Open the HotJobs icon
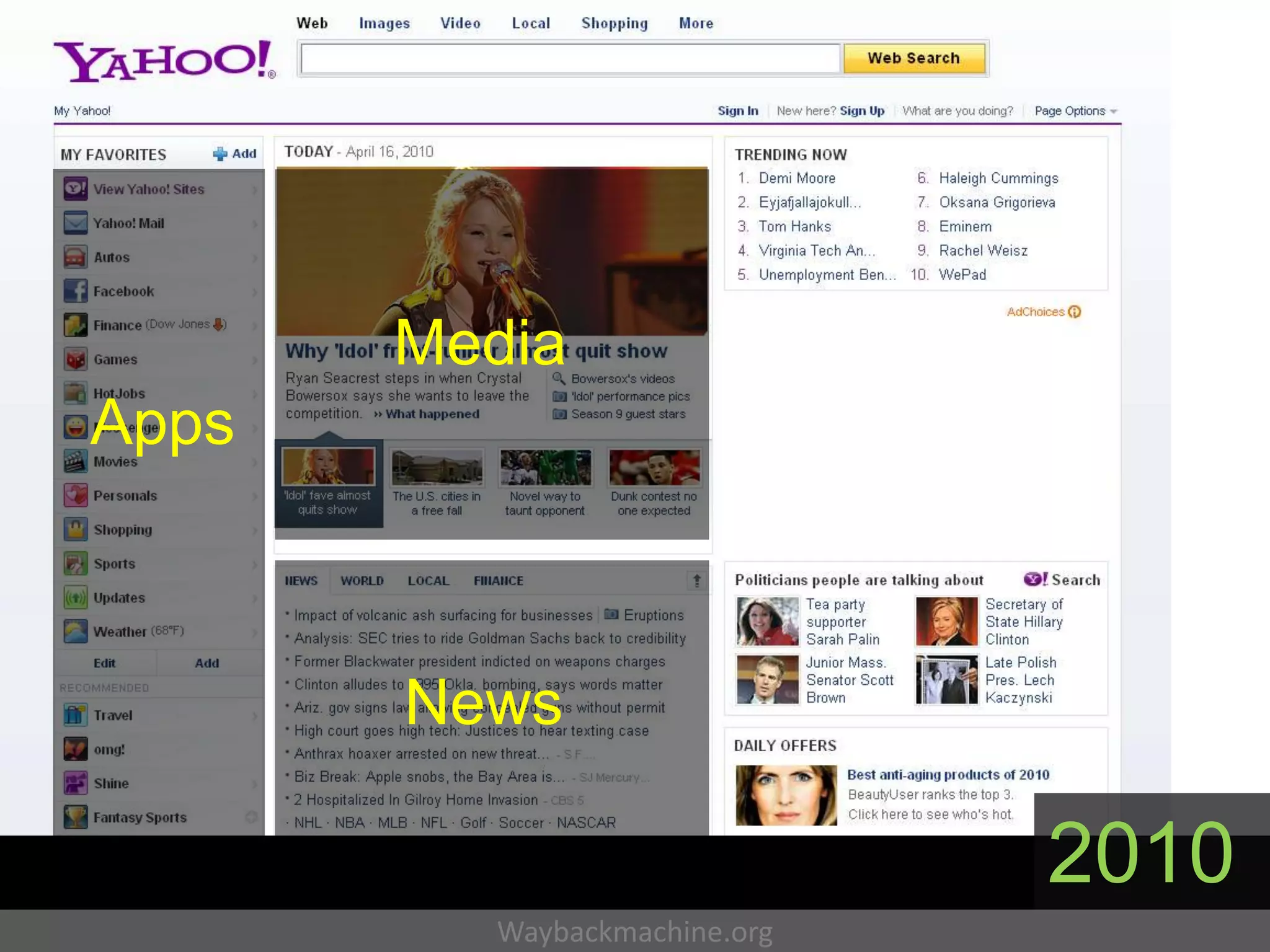The width and height of the screenshot is (1270, 952). [x=76, y=394]
